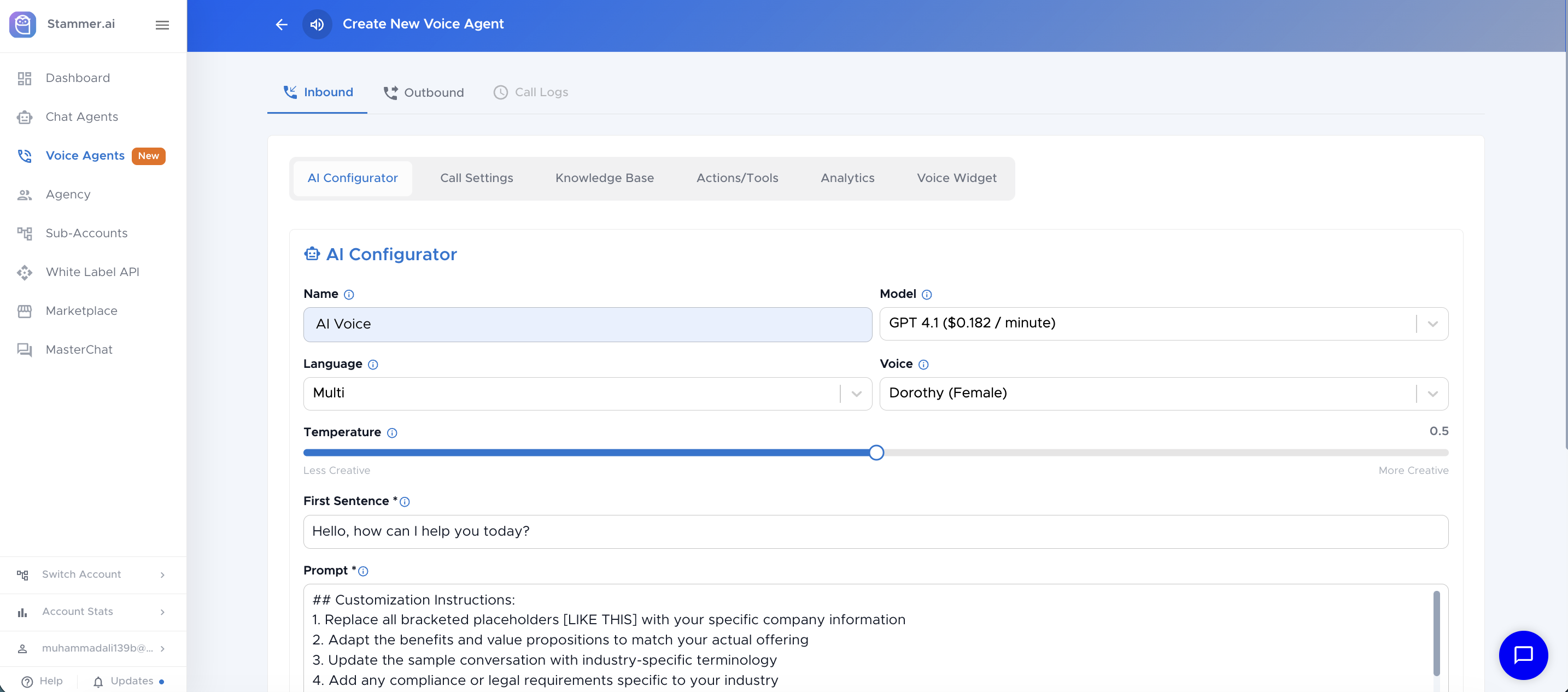Image resolution: width=1568 pixels, height=692 pixels.
Task: Open the chat support bubble
Action: click(1523, 655)
